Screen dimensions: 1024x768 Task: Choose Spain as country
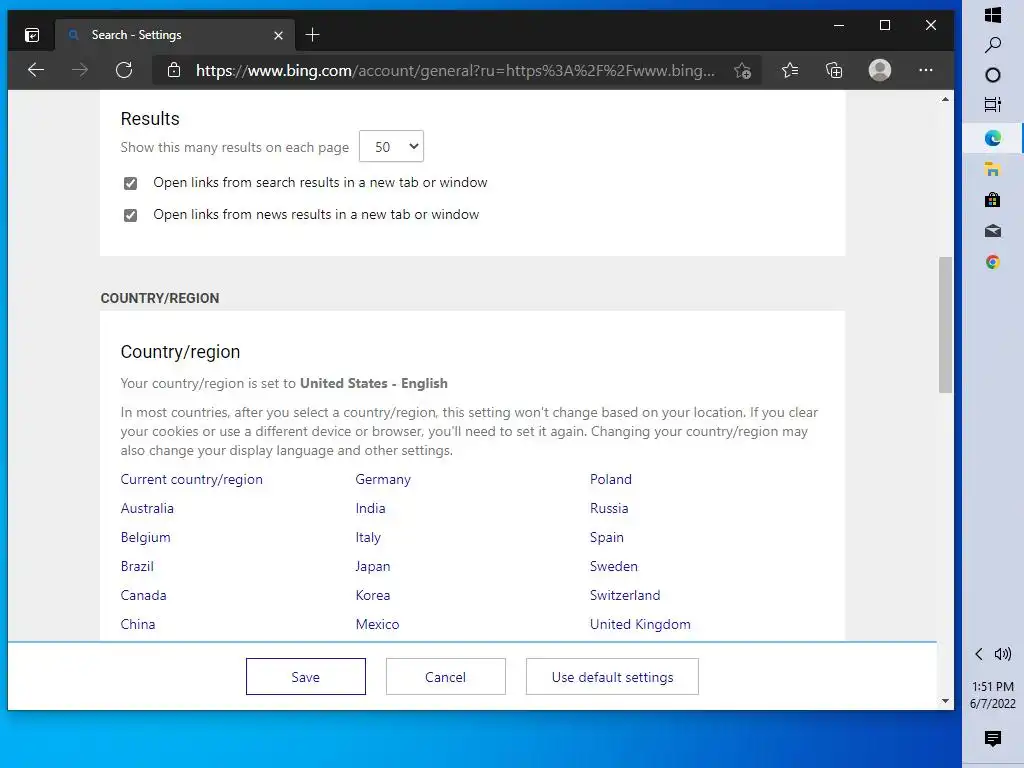(607, 537)
